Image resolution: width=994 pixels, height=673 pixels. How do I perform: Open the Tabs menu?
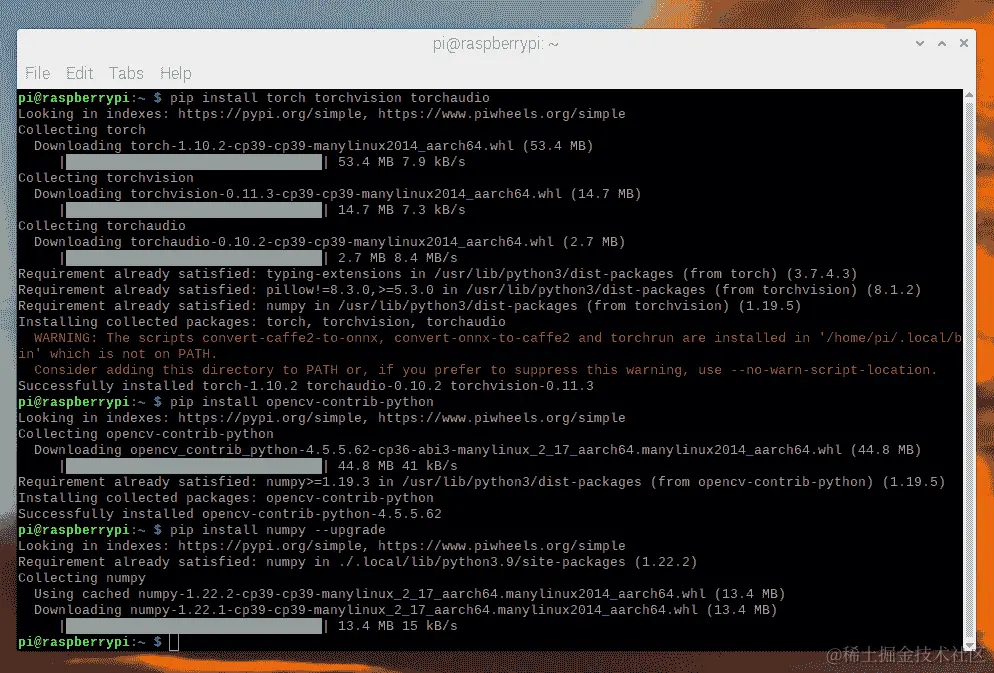(126, 74)
